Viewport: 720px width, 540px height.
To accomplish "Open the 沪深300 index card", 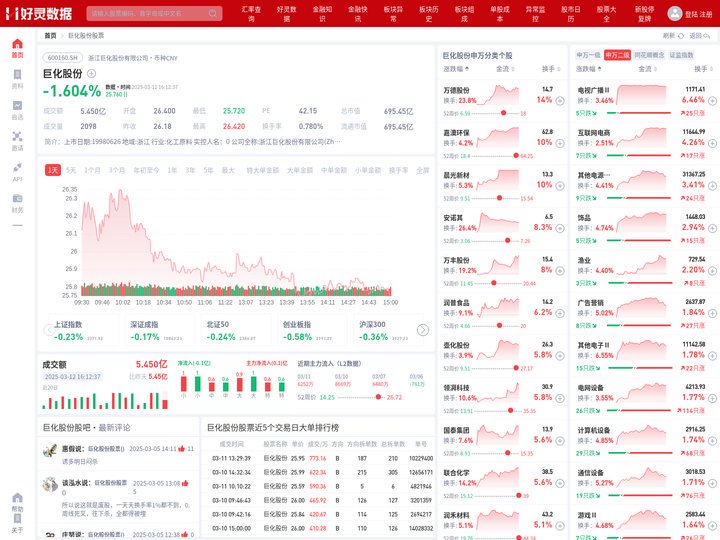I will tap(389, 330).
